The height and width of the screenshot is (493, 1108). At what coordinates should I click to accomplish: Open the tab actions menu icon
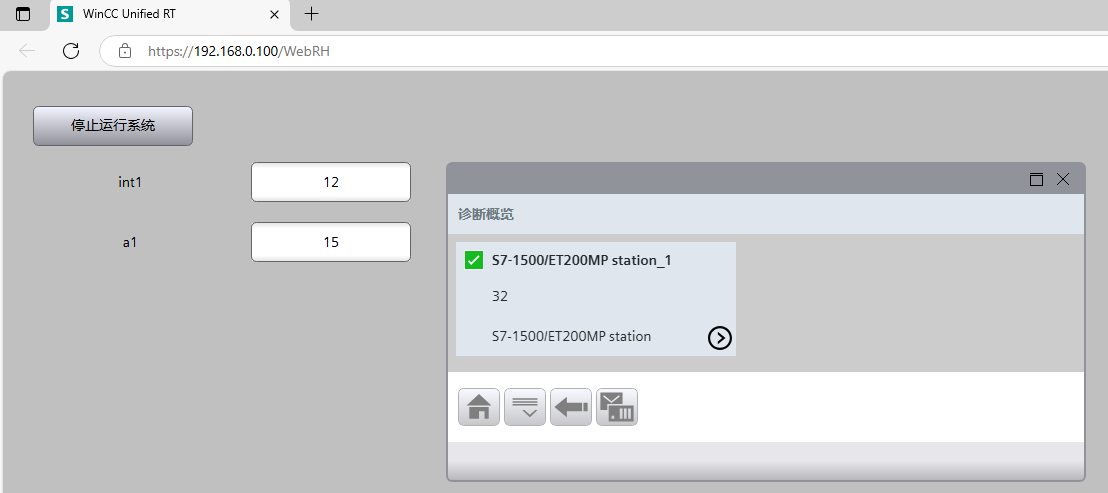[23, 14]
